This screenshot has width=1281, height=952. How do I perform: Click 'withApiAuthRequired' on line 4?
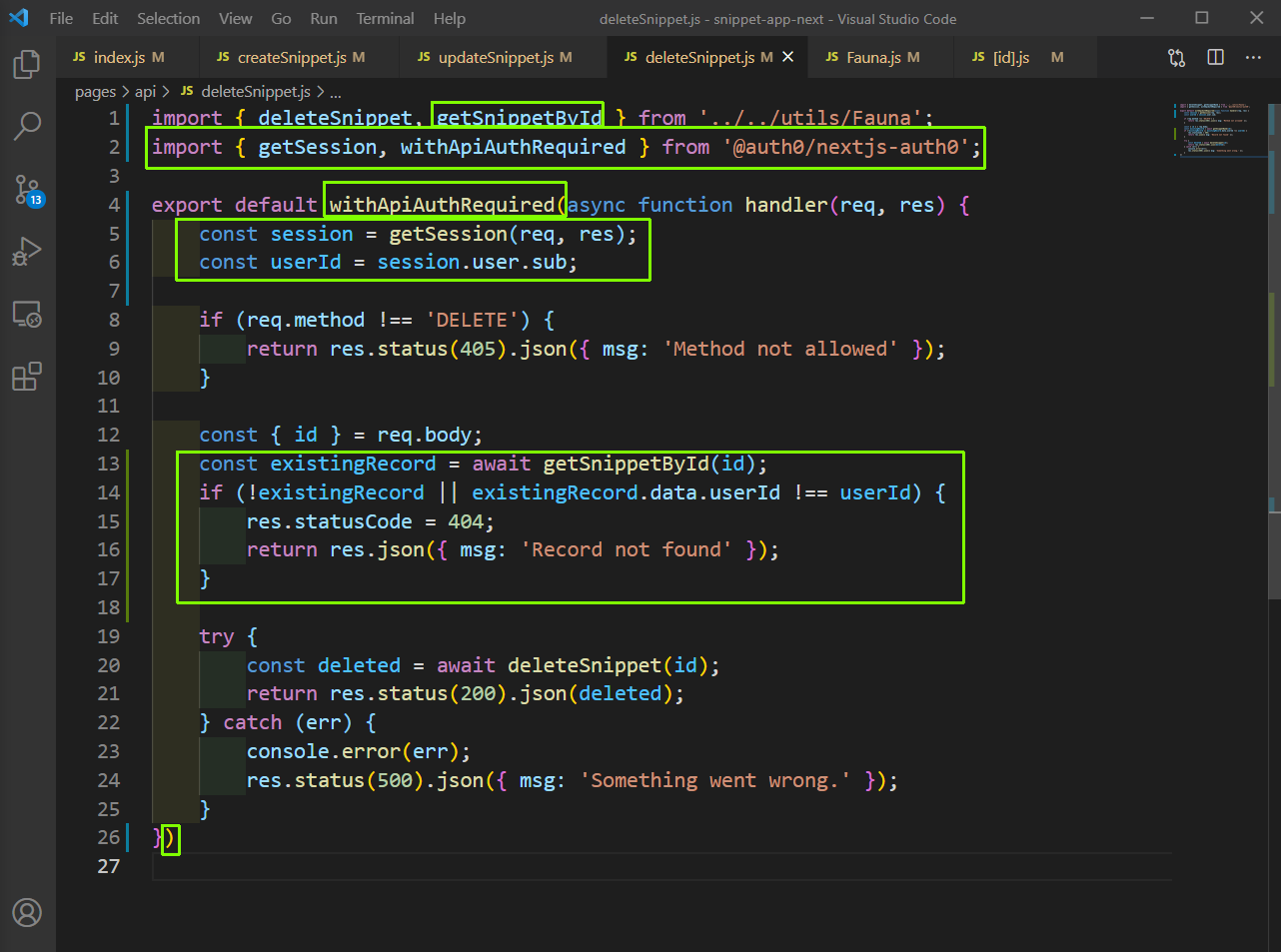coord(442,205)
